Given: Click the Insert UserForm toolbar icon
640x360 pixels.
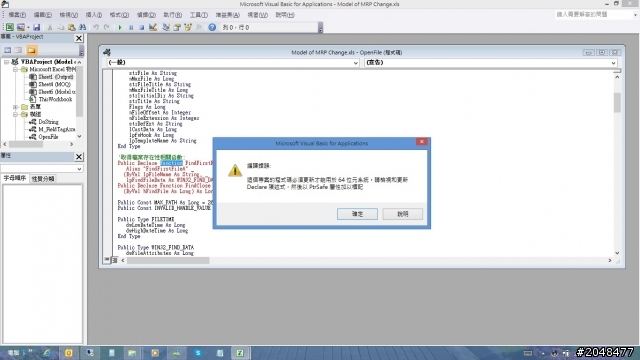Looking at the screenshot, I should coord(20,27).
